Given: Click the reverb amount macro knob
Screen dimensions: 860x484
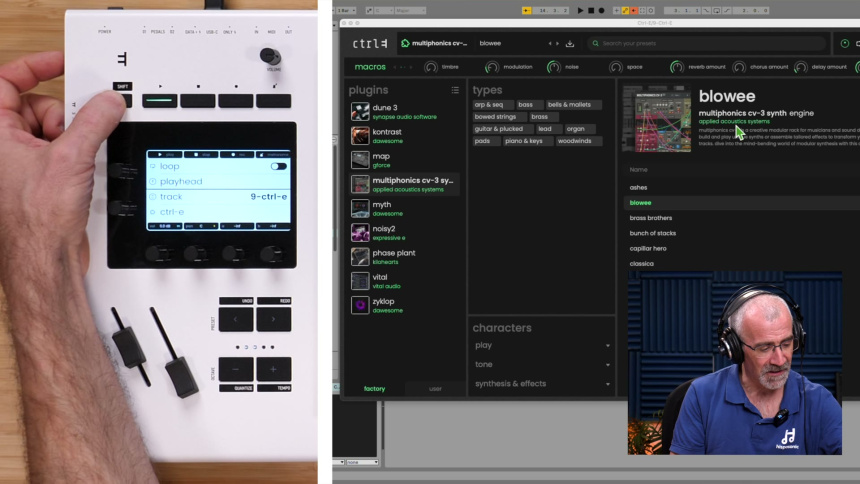Looking at the screenshot, I should 677,67.
